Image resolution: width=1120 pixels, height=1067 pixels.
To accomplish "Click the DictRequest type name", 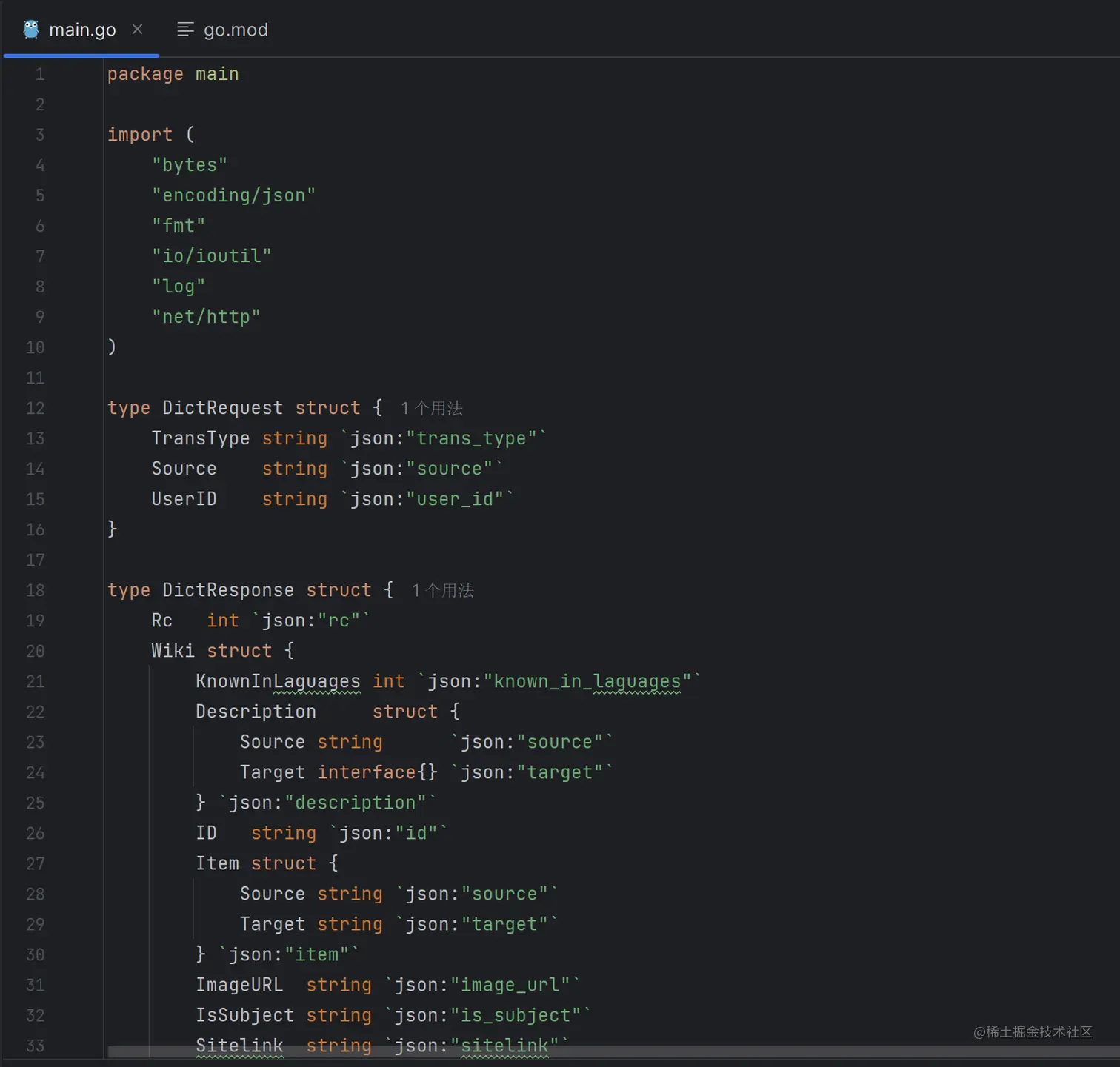I will (x=223, y=408).
